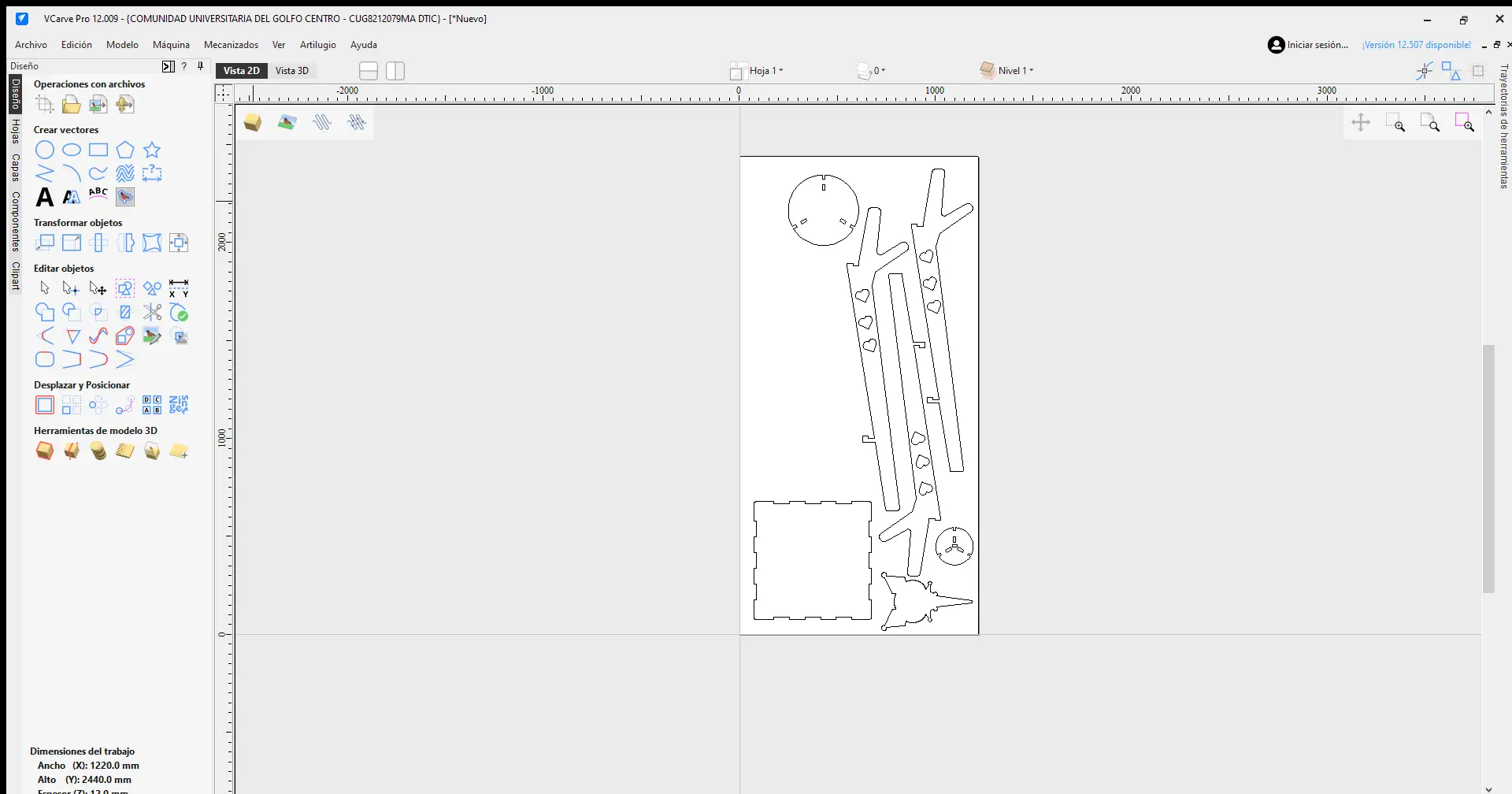Activate the node editing arrow tool
Screen dimensions: 1512x794
(x=72, y=288)
